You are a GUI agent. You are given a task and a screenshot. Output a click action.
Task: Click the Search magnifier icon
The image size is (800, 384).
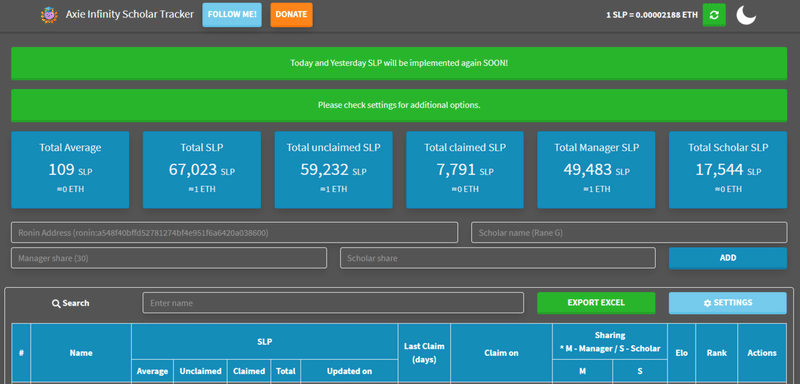56,303
